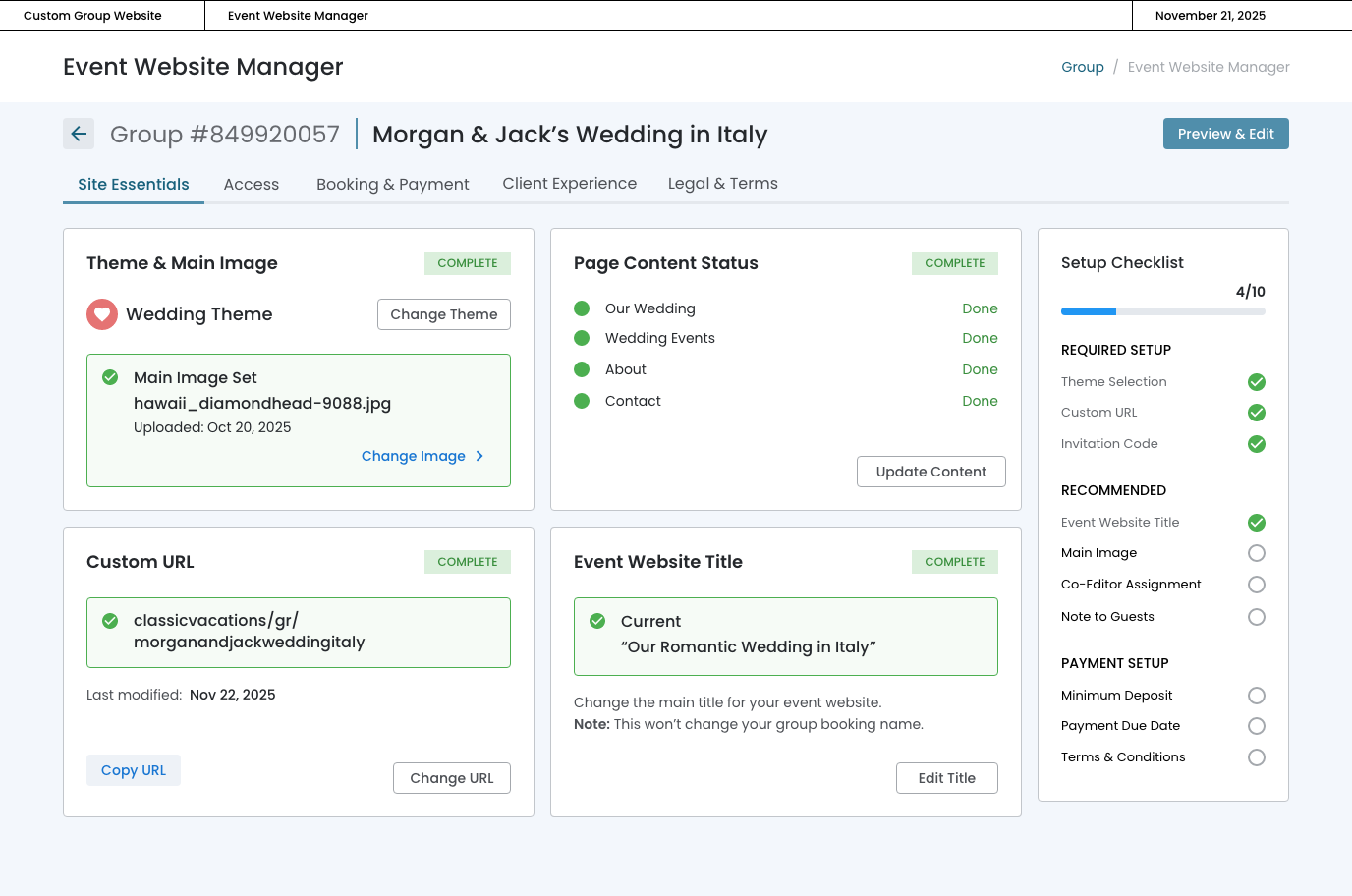Viewport: 1352px width, 896px height.
Task: Mark Co-Editor Assignment checklist item
Action: tap(1256, 585)
